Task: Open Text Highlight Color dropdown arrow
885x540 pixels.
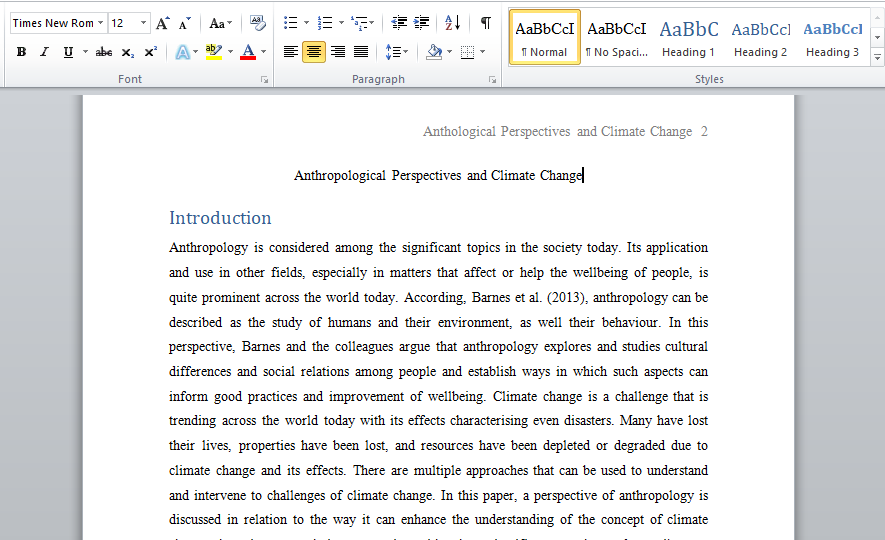Action: pos(230,52)
